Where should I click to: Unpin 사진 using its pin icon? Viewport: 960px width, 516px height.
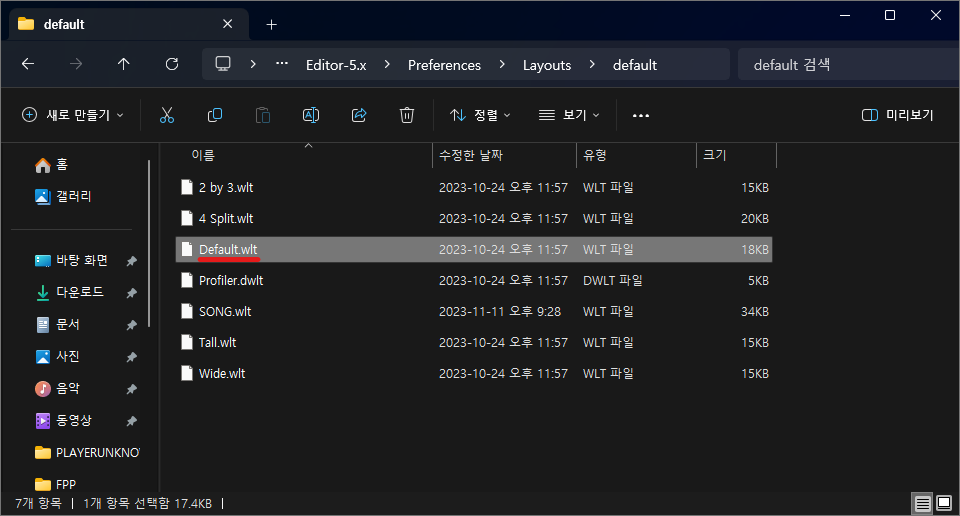tap(131, 357)
